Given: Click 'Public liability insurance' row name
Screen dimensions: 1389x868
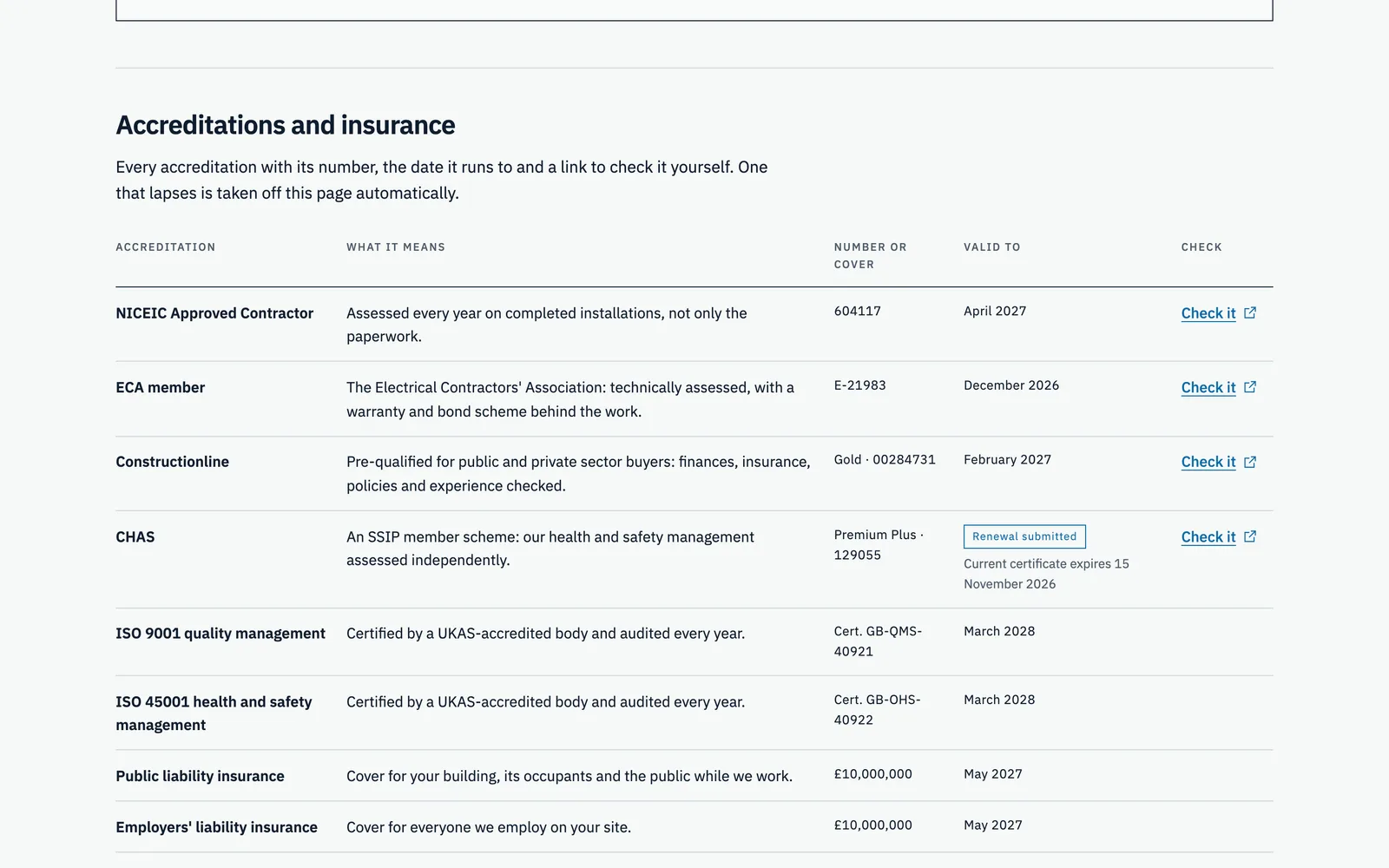Looking at the screenshot, I should (200, 776).
